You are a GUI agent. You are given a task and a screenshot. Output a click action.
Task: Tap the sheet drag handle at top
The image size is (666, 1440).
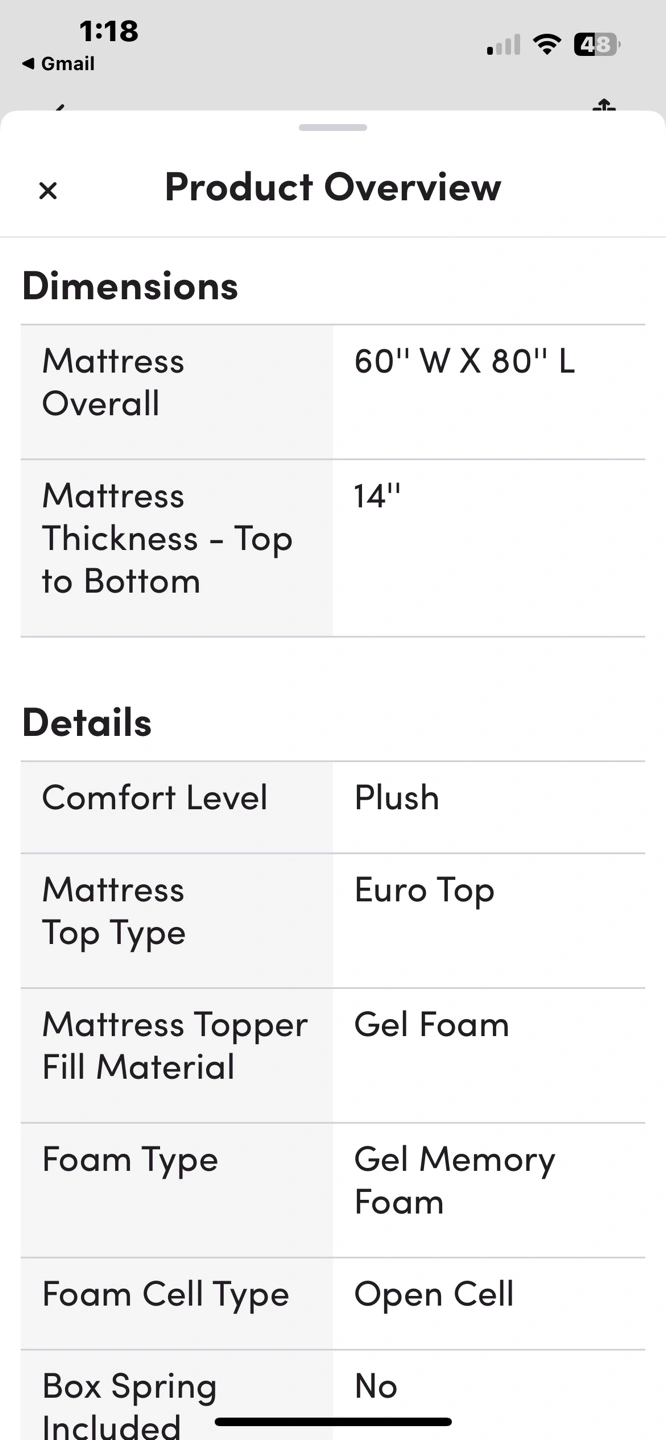click(x=333, y=127)
